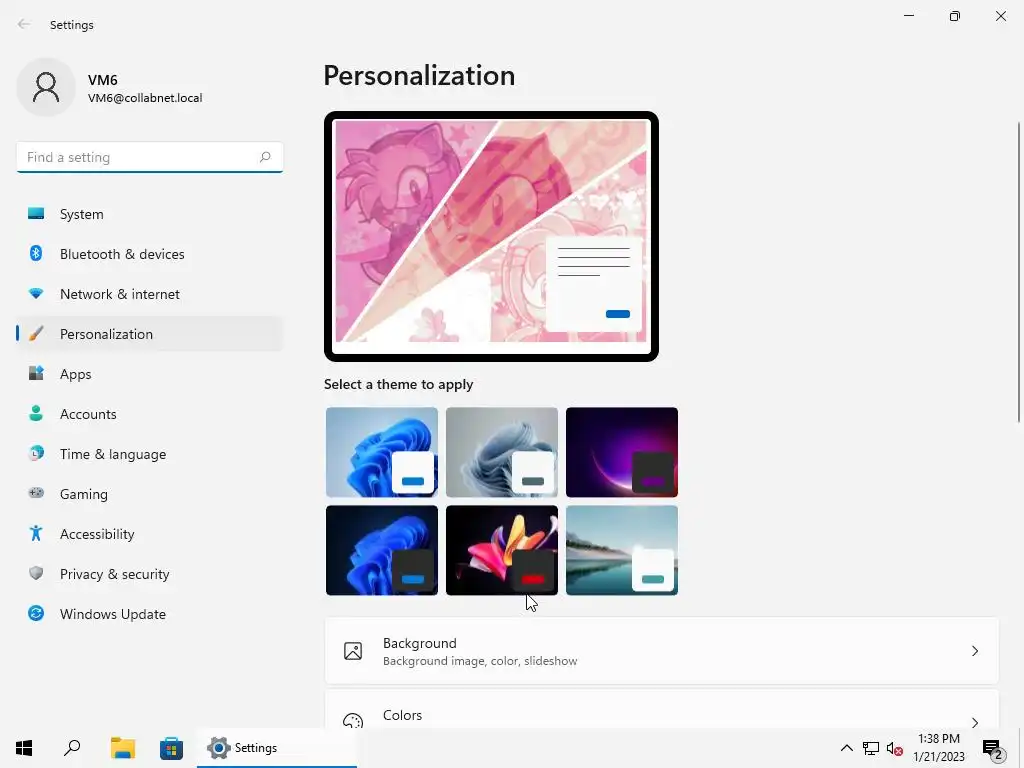Click the System monitor icon in sidebar
The image size is (1024, 768).
click(36, 214)
